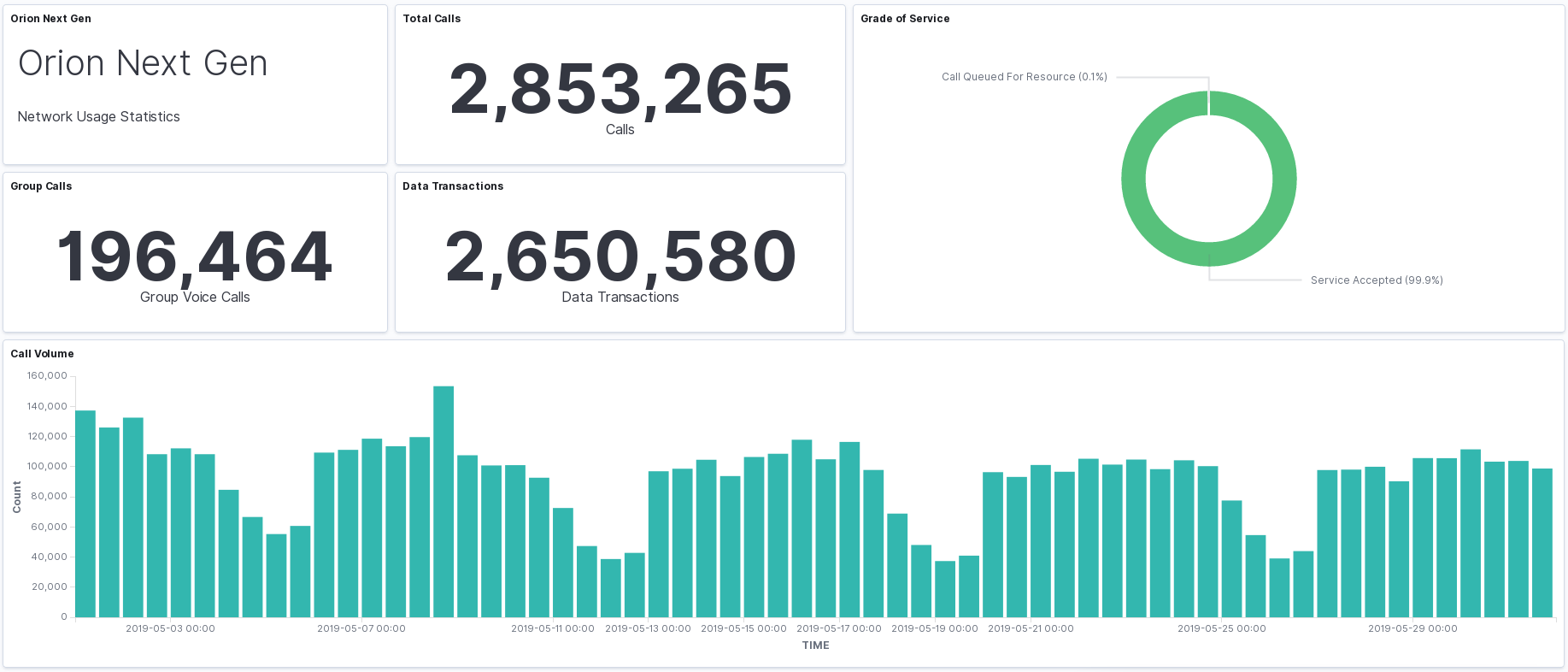This screenshot has width=1568, height=672.
Task: Click the first bar in Call Volume chart
Action: [x=85, y=513]
